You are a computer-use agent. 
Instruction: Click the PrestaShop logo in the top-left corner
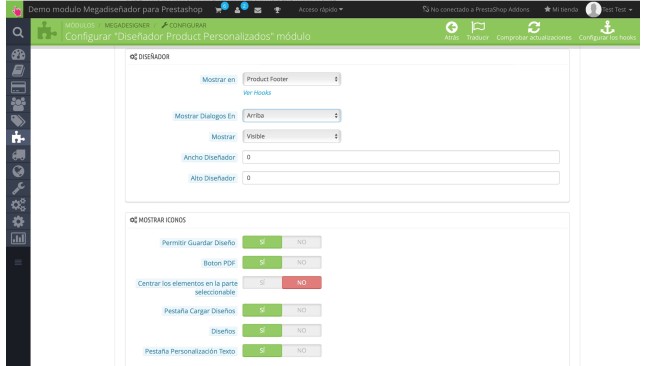(x=16, y=10)
